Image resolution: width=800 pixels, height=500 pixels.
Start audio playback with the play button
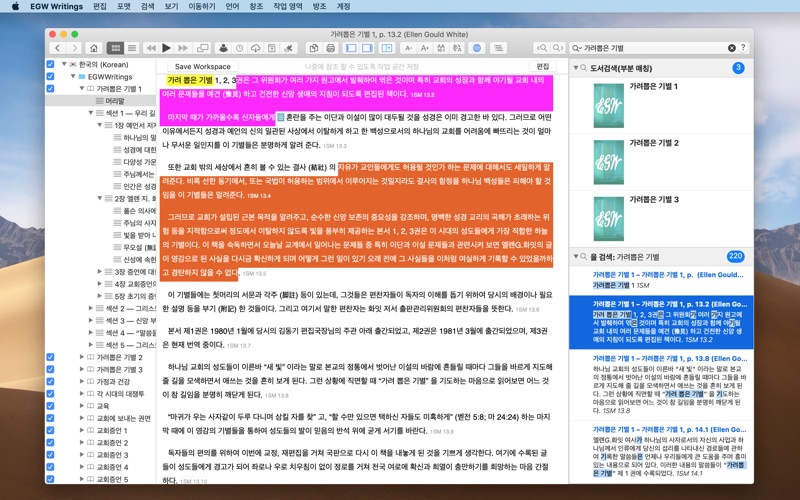click(x=166, y=48)
